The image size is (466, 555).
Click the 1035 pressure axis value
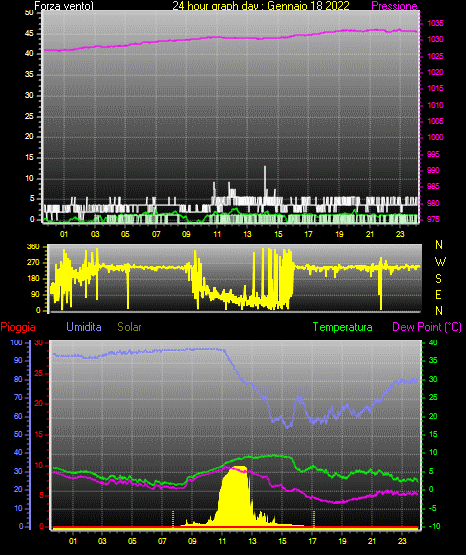[436, 23]
